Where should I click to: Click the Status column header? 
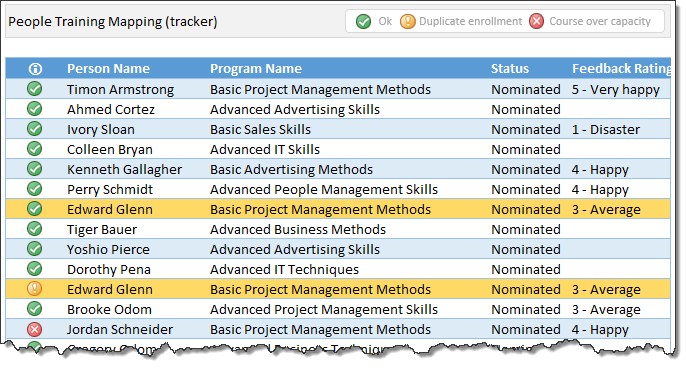(510, 69)
